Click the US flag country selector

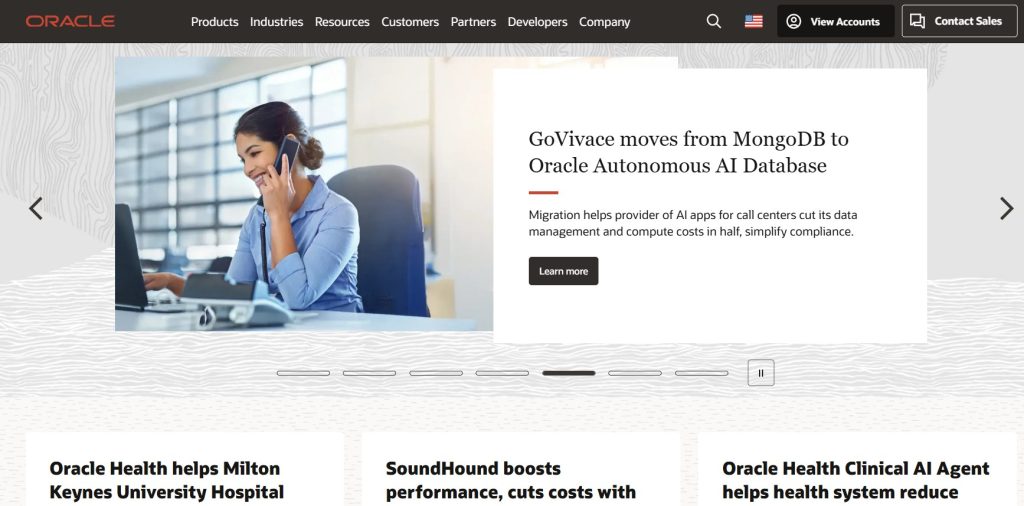point(753,21)
